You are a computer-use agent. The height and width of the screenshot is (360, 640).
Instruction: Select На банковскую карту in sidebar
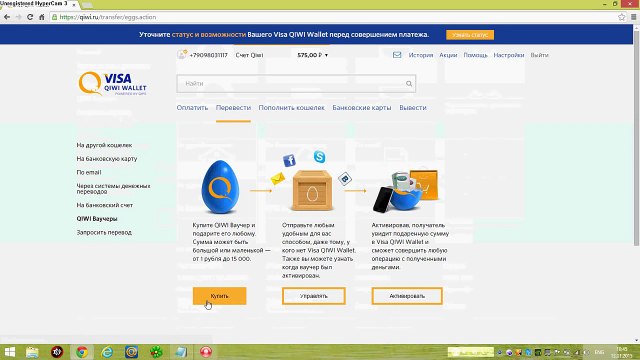tap(107, 159)
